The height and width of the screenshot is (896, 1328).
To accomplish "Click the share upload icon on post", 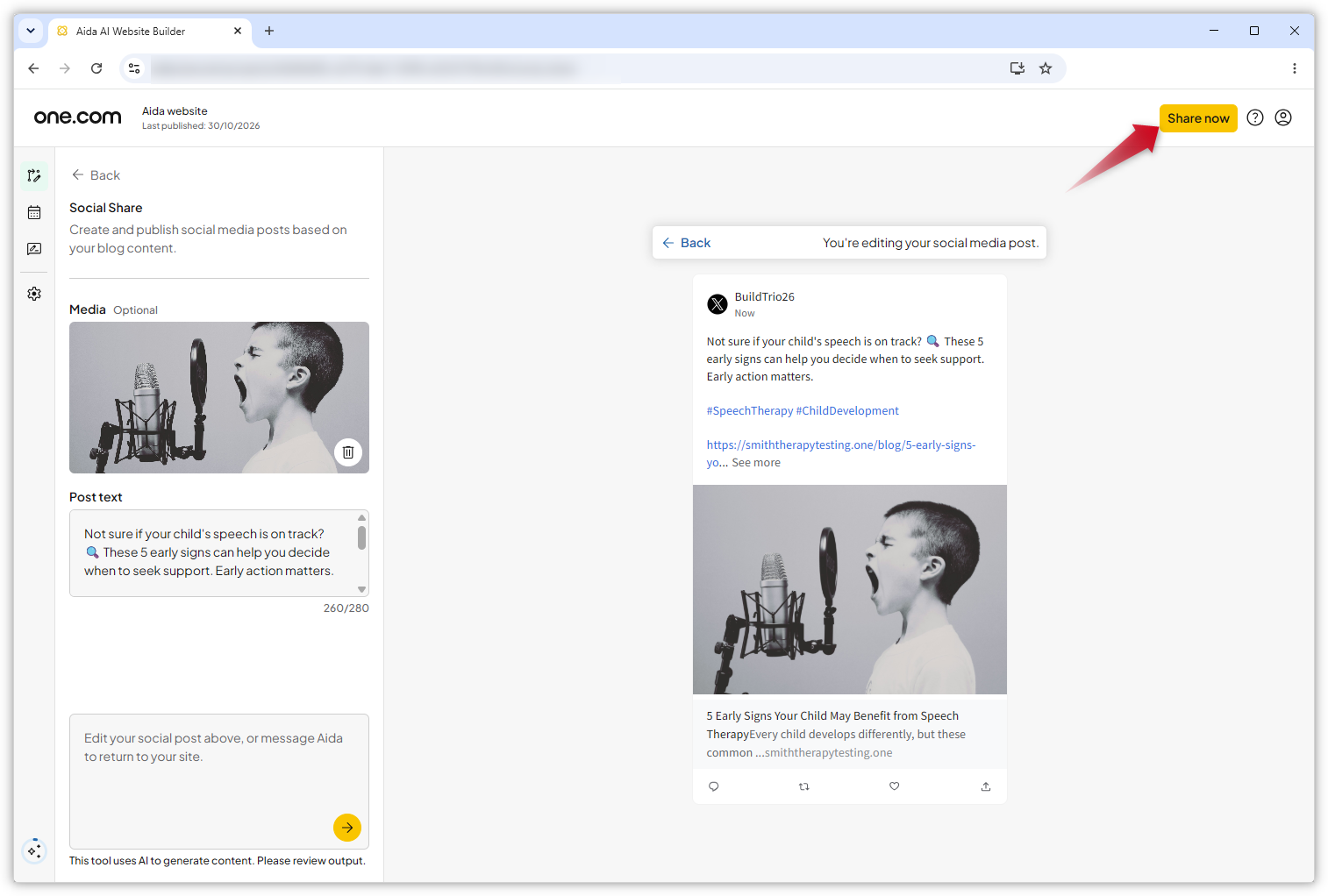I will point(986,786).
